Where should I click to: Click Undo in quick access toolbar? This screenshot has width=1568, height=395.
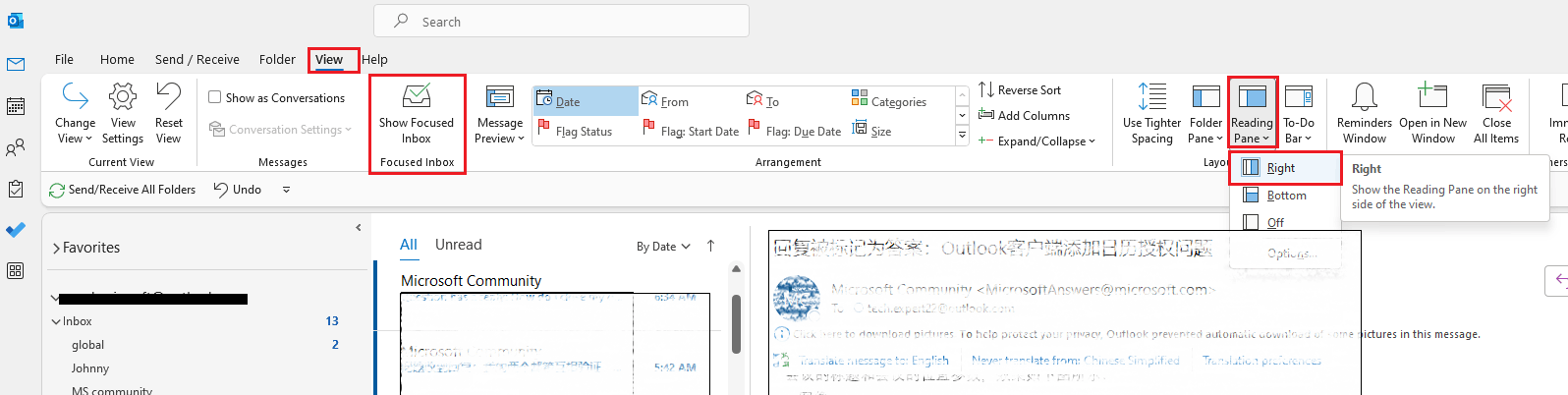point(238,190)
